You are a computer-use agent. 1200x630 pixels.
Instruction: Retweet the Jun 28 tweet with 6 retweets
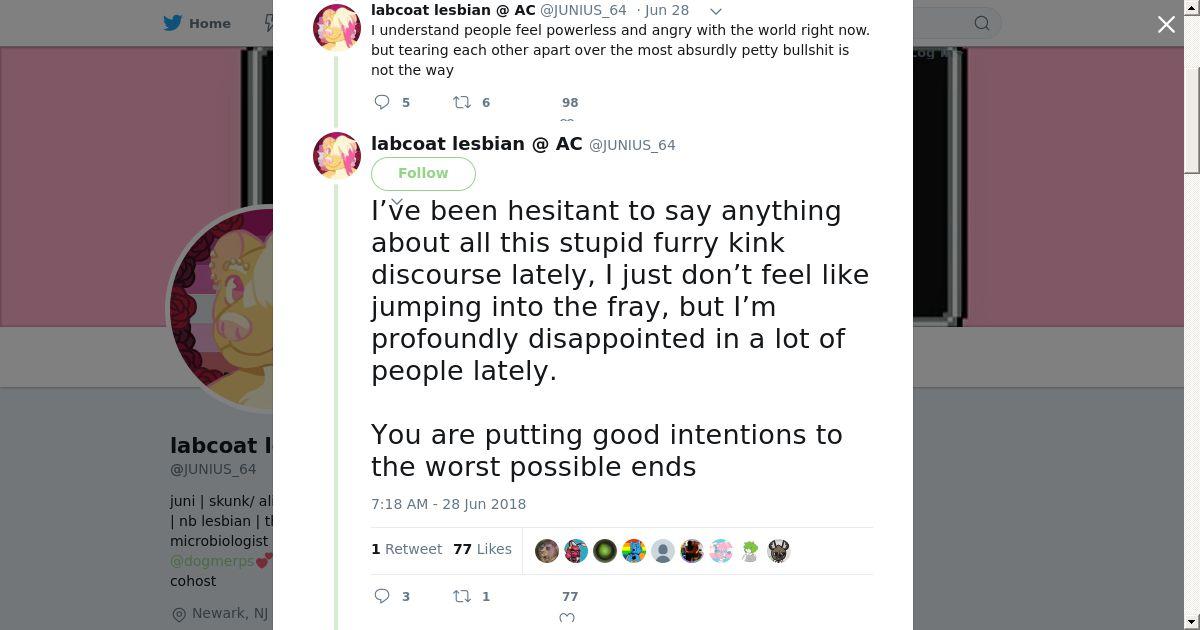pos(462,102)
